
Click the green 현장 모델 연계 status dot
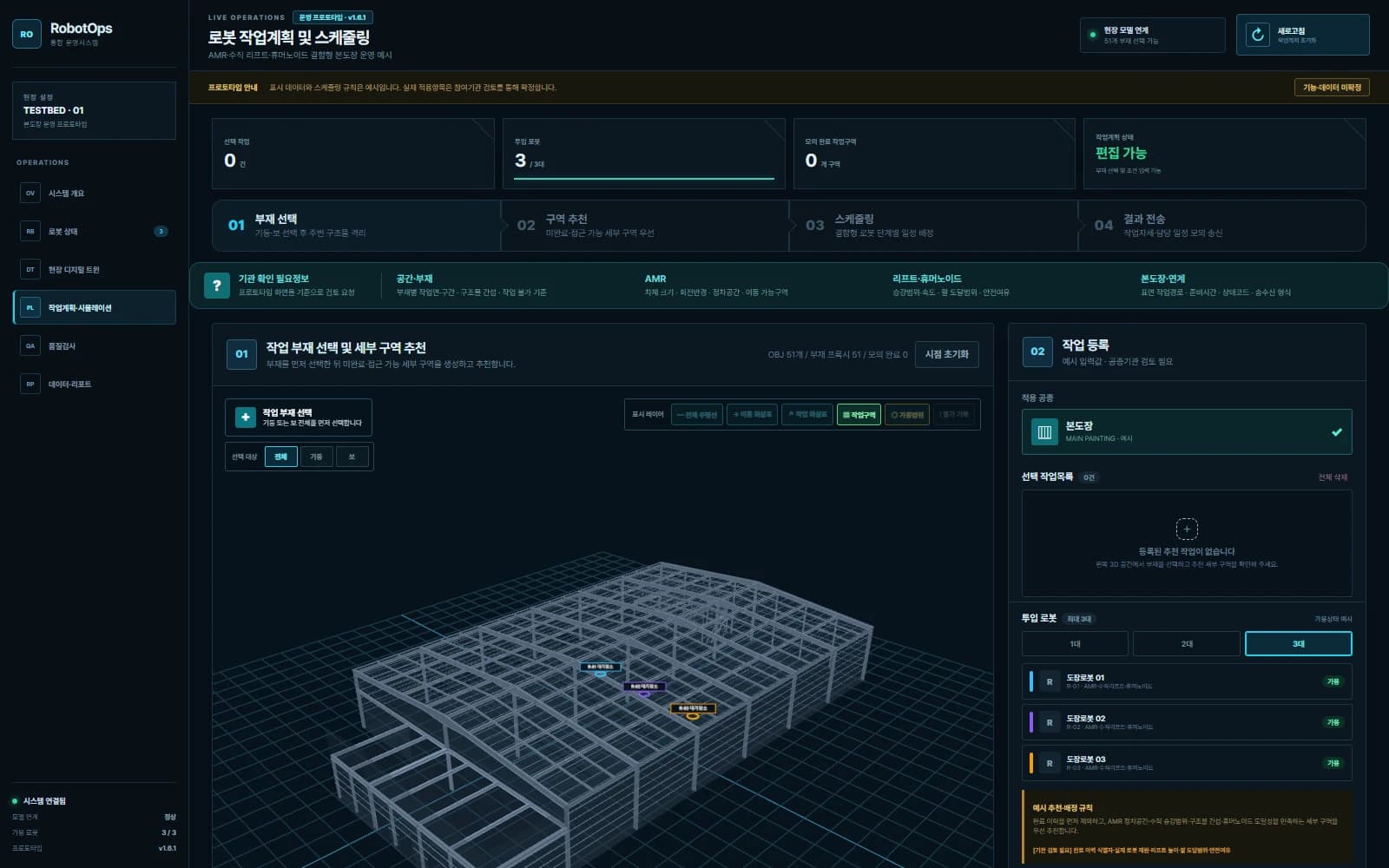click(1093, 35)
